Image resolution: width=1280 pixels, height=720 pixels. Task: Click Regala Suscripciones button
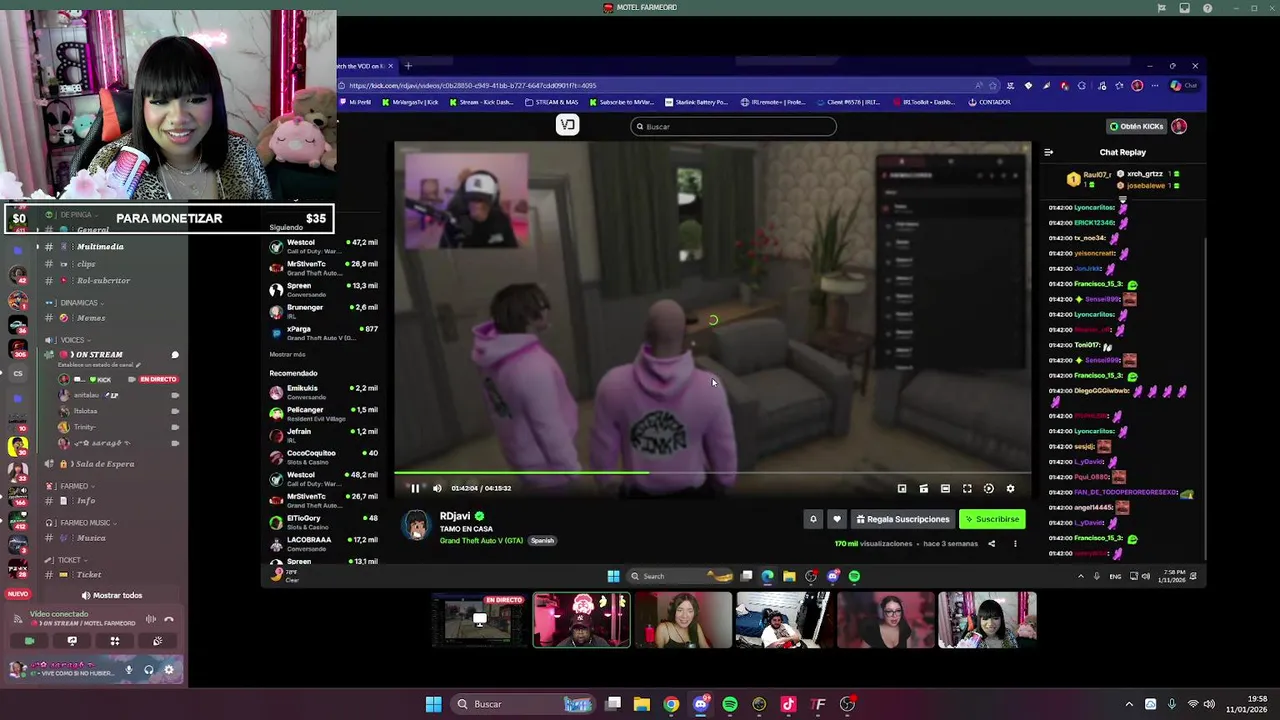tap(903, 519)
